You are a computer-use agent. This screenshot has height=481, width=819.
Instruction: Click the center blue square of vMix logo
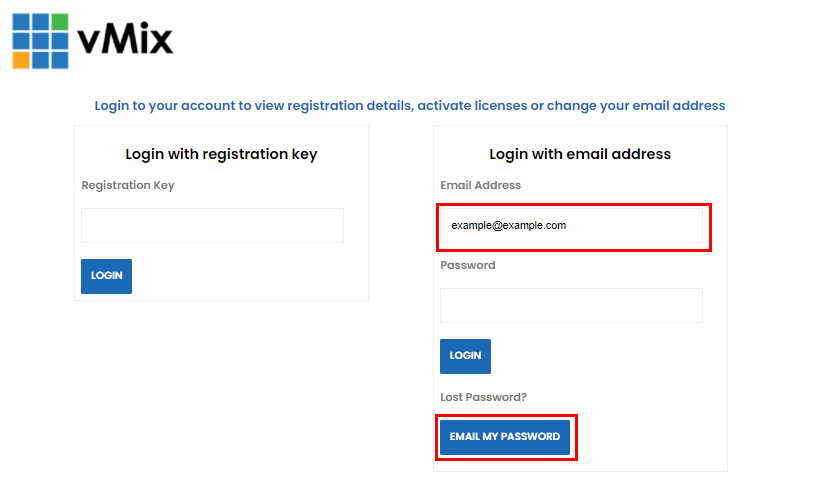tap(40, 41)
